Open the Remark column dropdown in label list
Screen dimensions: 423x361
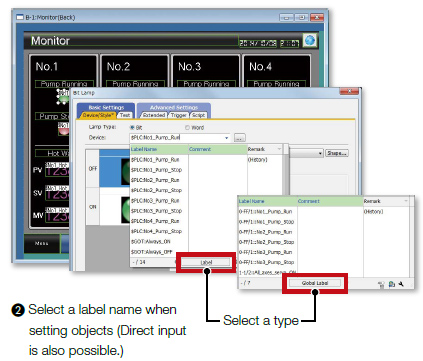point(279,149)
